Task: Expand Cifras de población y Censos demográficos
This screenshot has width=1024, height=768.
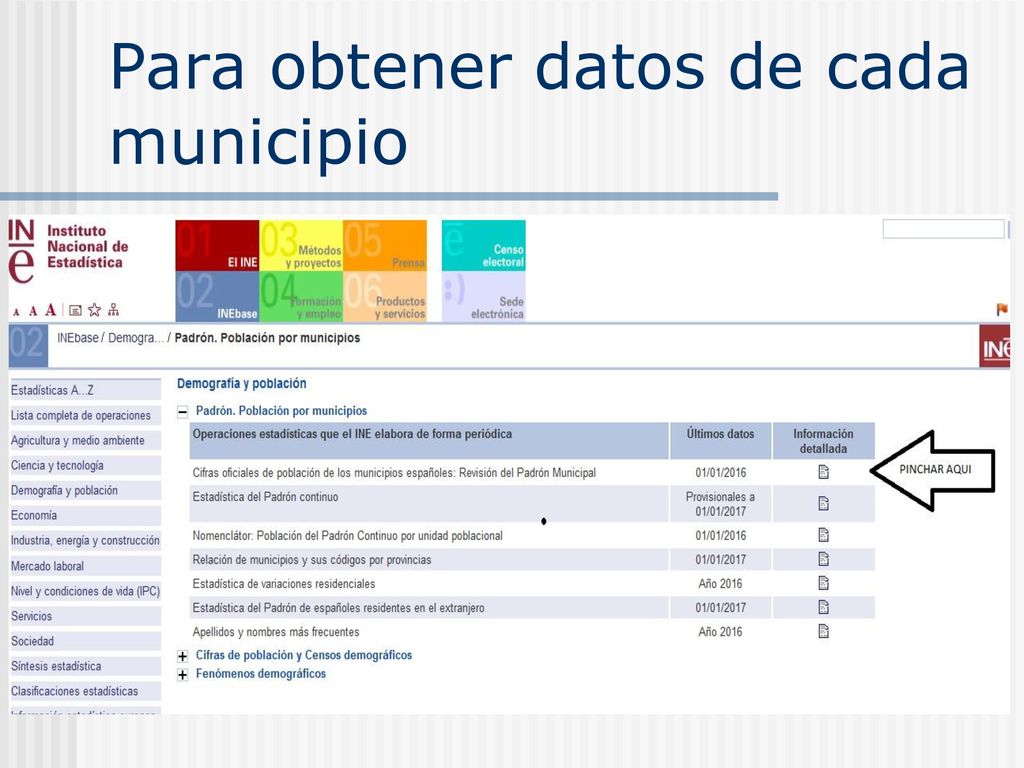Action: pyautogui.click(x=183, y=656)
